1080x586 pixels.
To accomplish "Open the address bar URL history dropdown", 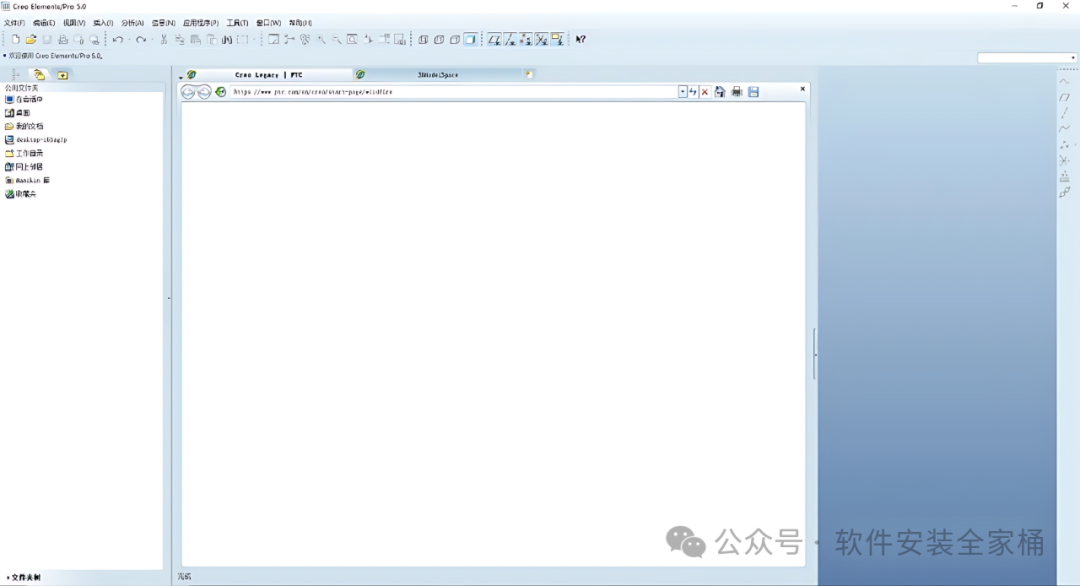I will coord(682,92).
